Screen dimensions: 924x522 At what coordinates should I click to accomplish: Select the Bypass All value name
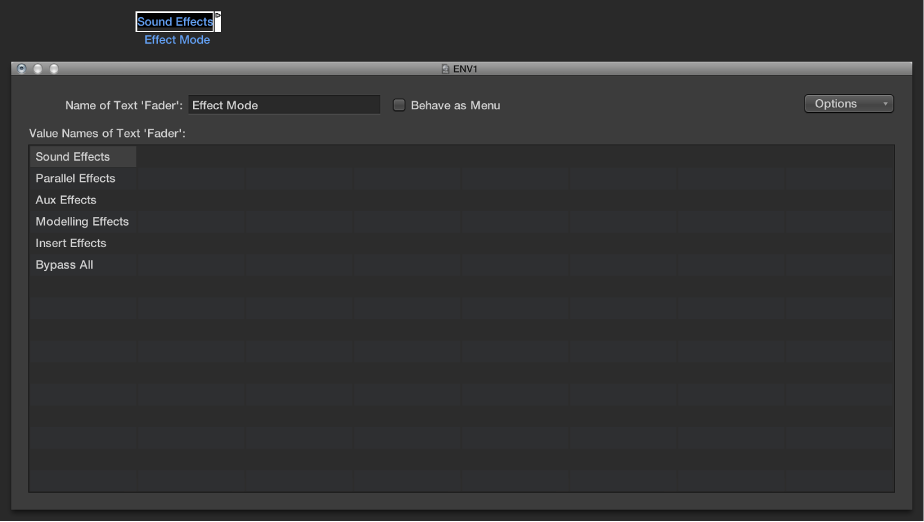(83, 265)
